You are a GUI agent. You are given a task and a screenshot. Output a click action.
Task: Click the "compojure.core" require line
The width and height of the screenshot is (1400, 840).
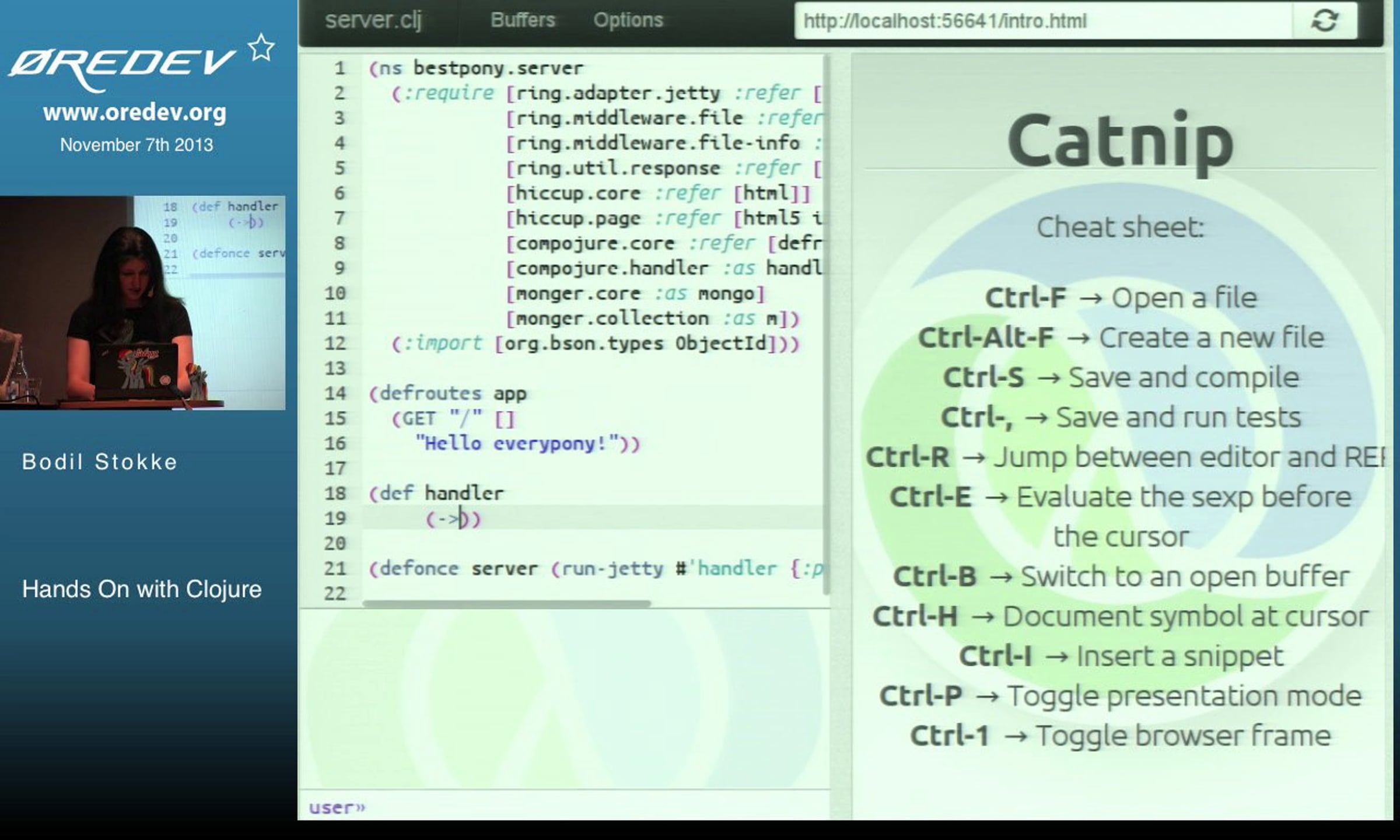click(664, 243)
